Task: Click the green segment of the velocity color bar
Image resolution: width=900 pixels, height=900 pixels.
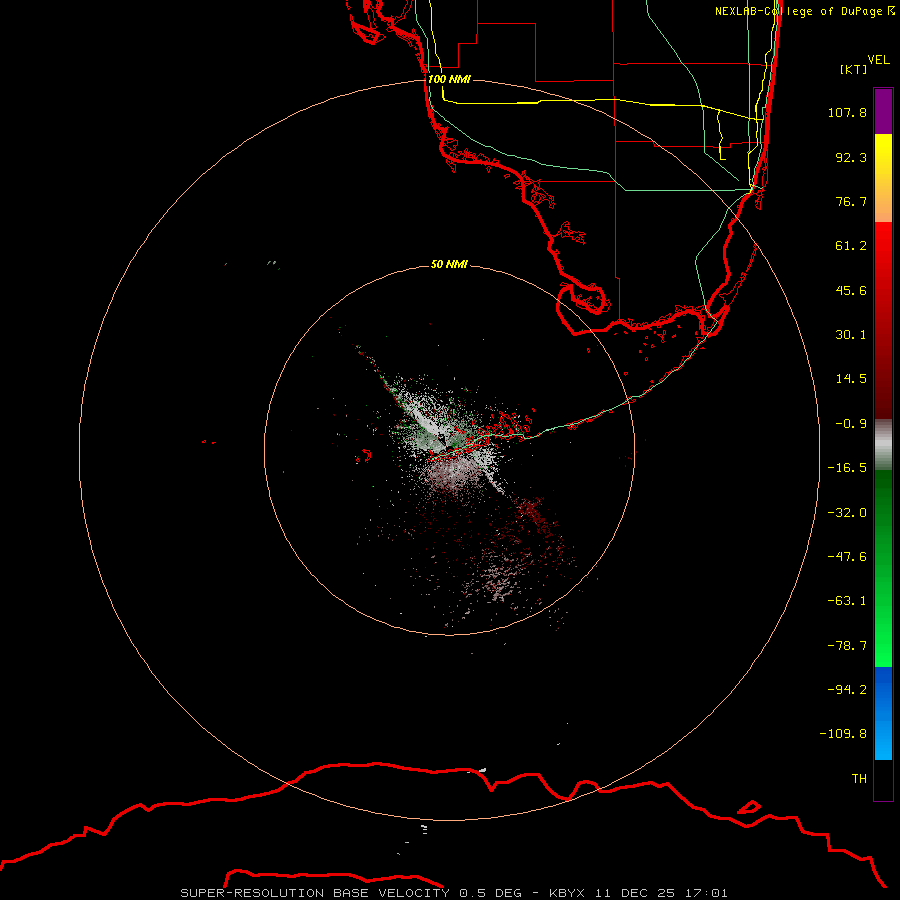Action: tap(883, 568)
